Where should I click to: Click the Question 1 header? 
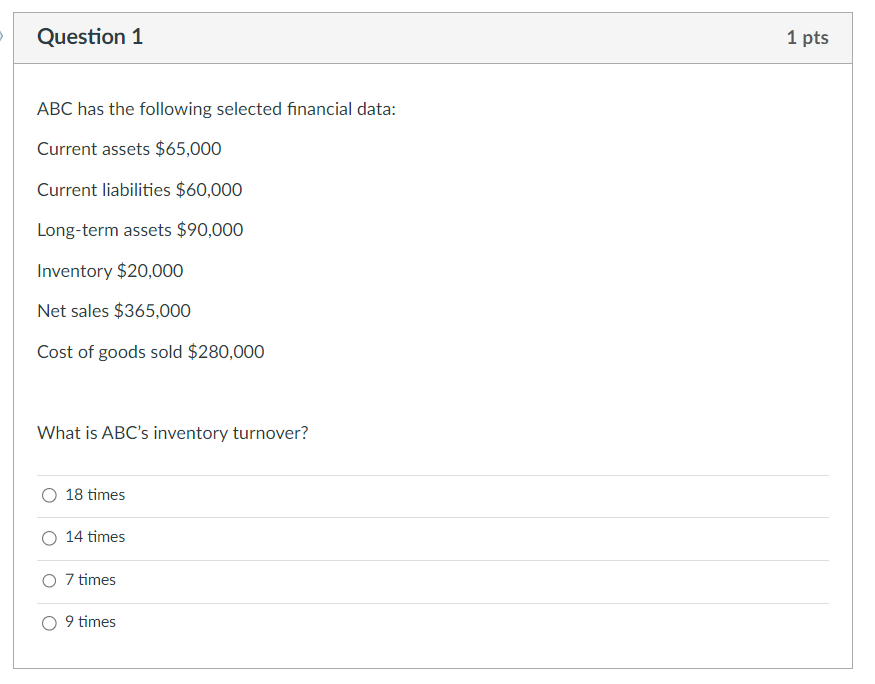tap(89, 36)
